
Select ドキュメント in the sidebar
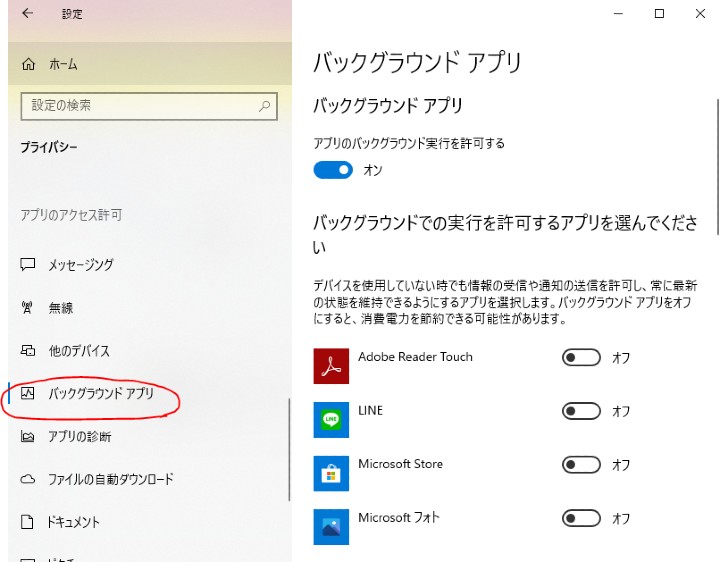(150, 522)
